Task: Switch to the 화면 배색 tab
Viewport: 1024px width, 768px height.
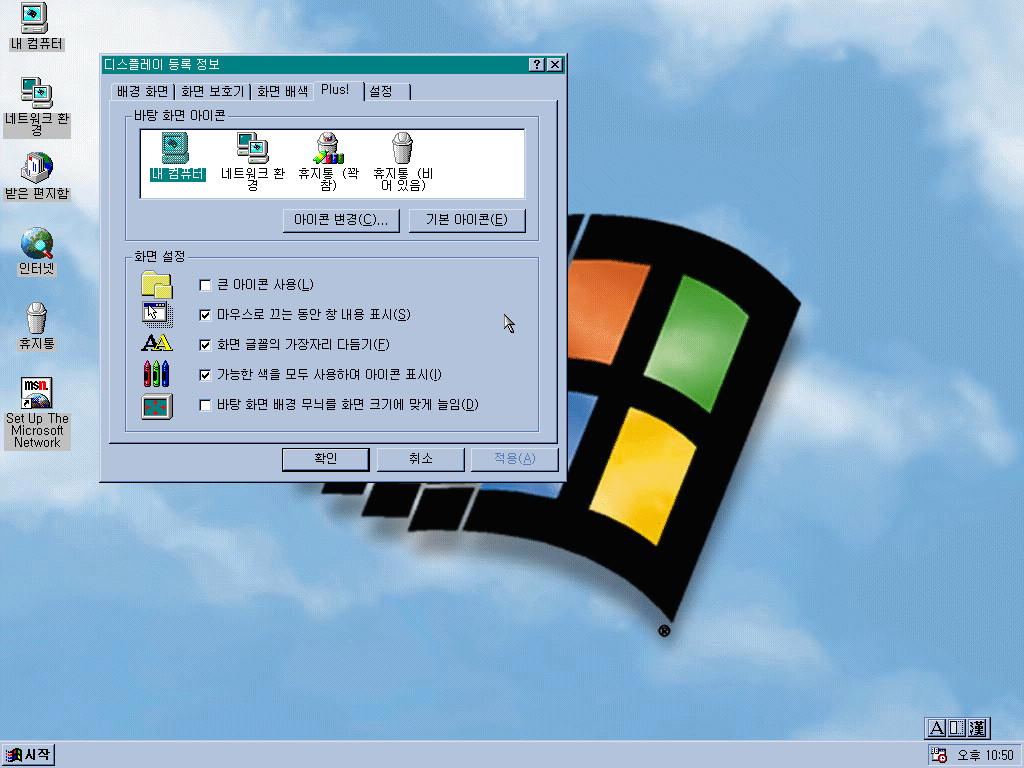Action: click(x=282, y=91)
